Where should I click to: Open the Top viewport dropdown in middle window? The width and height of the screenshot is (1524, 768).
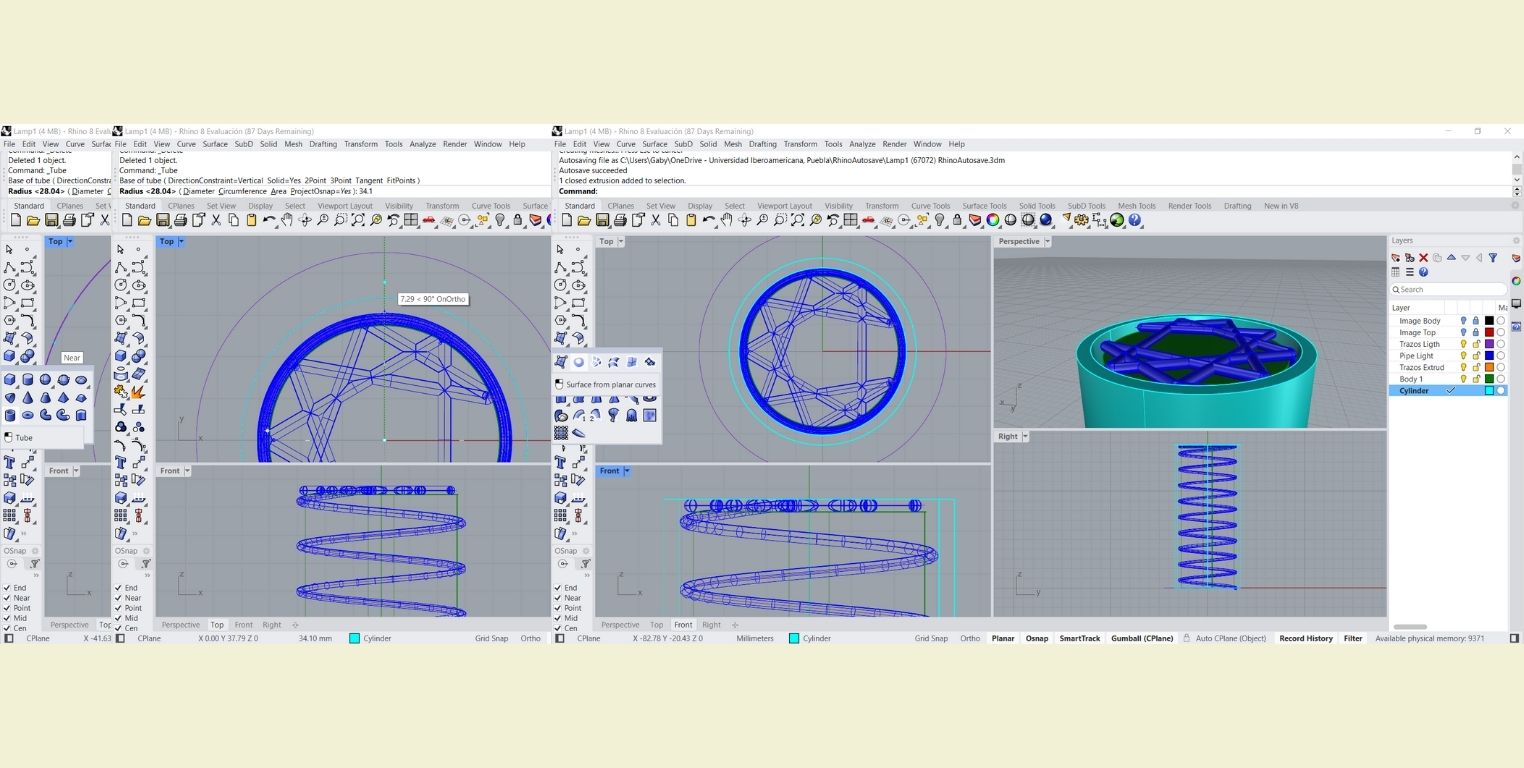click(181, 241)
